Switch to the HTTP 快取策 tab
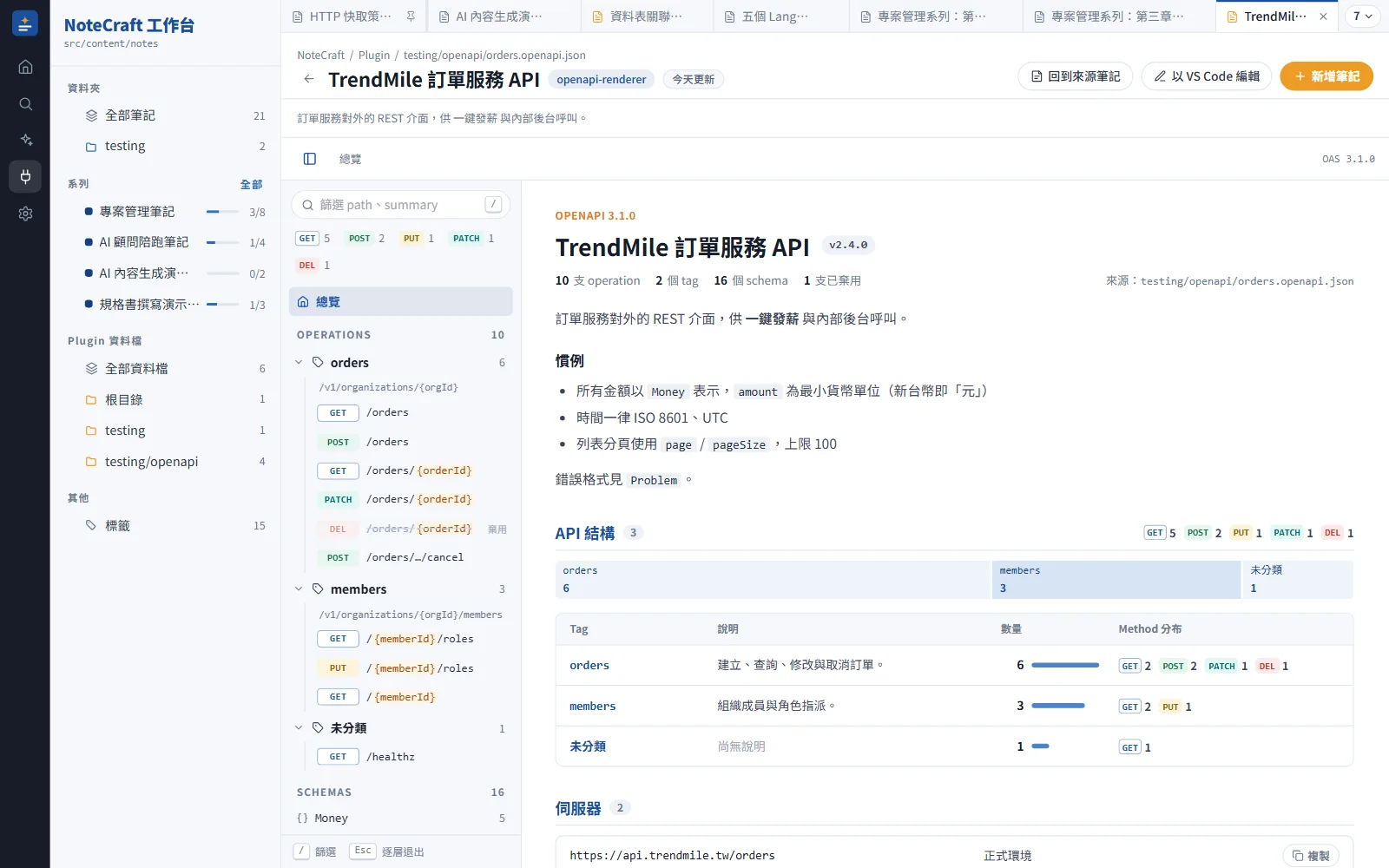This screenshot has width=1389, height=868. tap(352, 16)
